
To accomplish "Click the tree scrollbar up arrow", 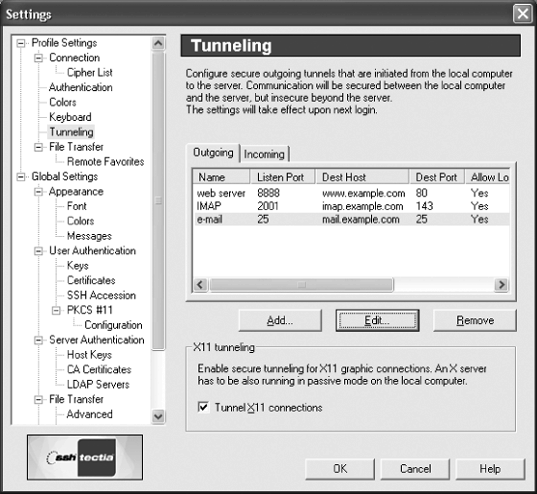I will coord(158,43).
